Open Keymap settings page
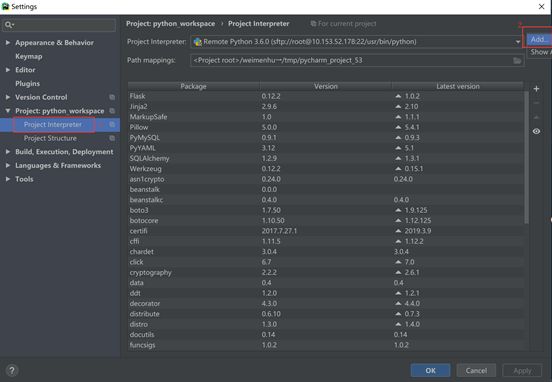 click(29, 56)
